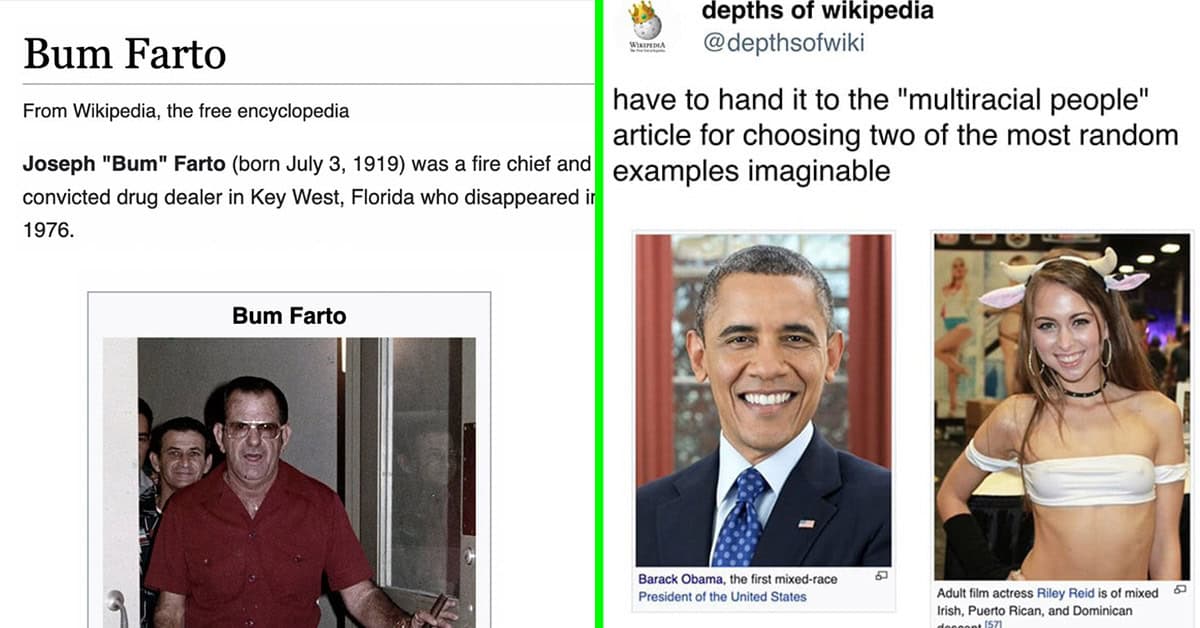This screenshot has height=628, width=1200.
Task: Click the Bum Farto infobox title
Action: tap(289, 316)
